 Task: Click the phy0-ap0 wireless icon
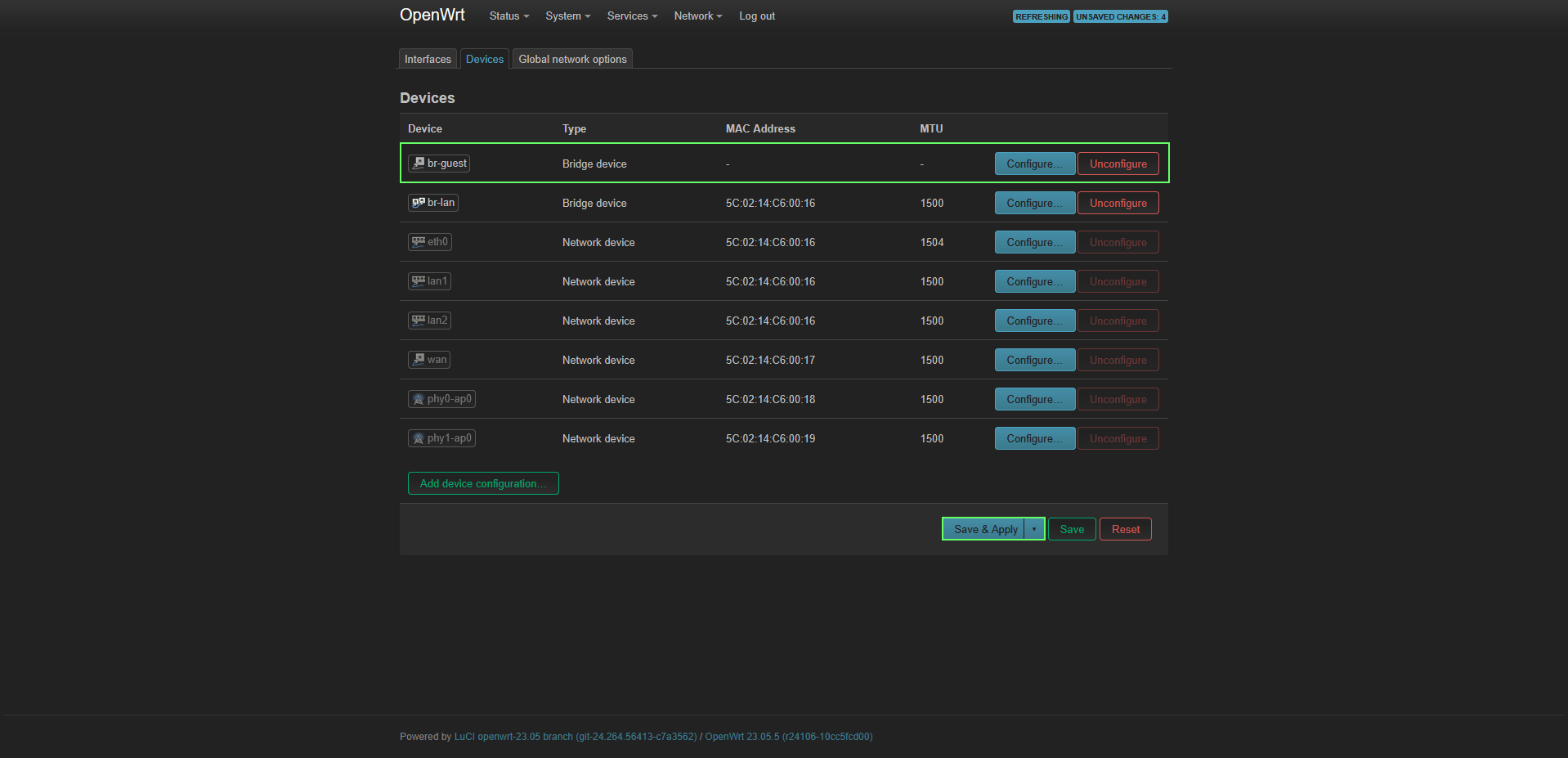(x=419, y=399)
